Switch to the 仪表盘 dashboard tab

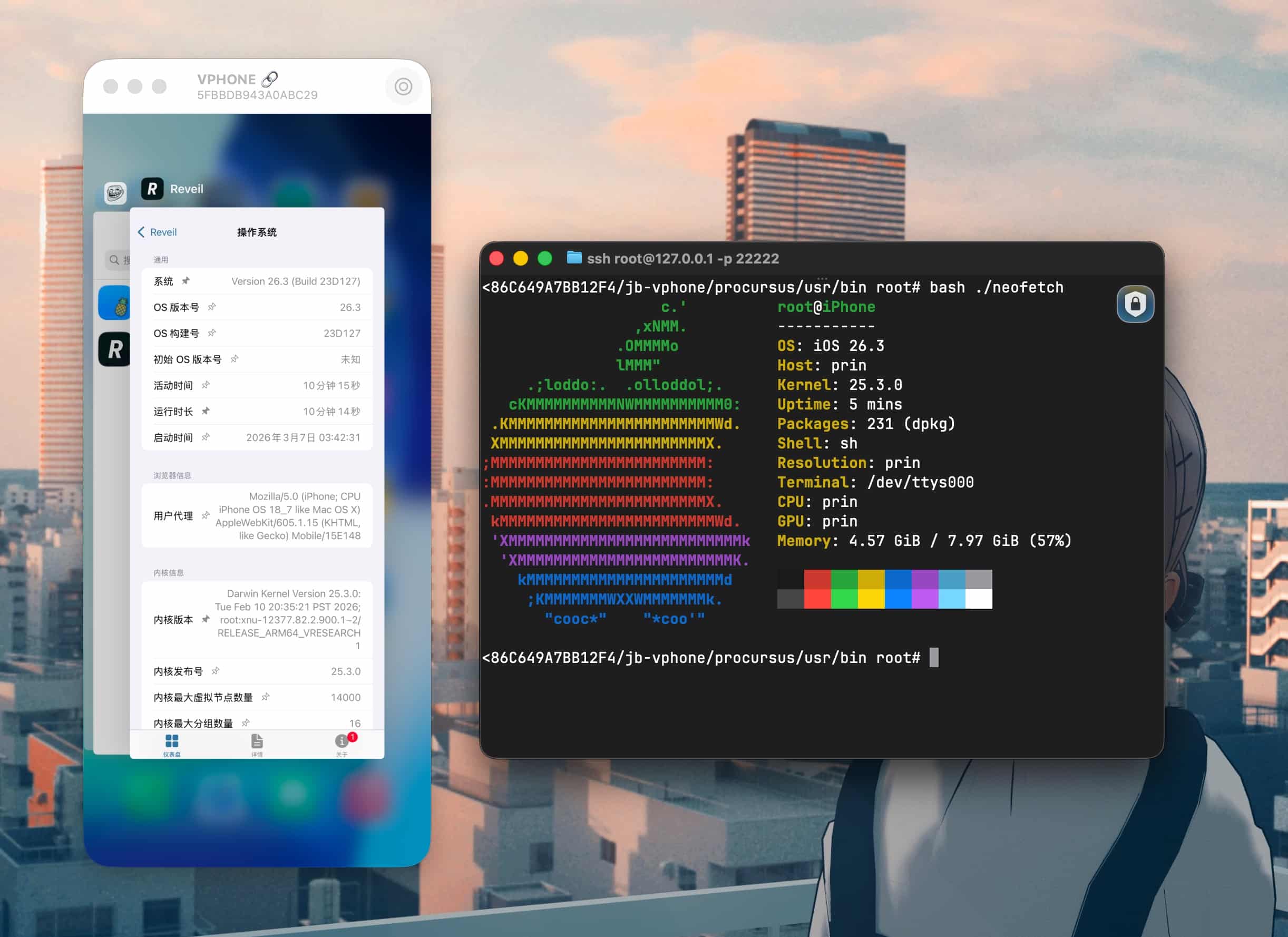pos(171,744)
